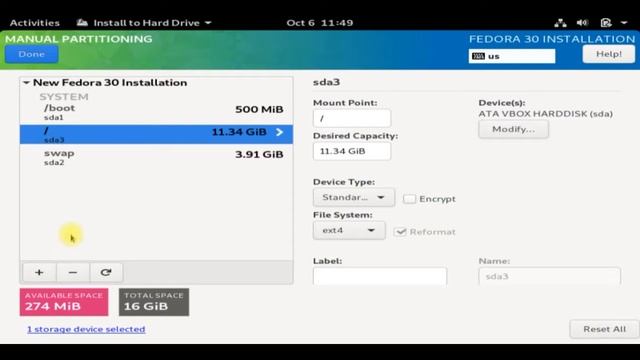Open the Device Type Standard dropdown

click(353, 198)
